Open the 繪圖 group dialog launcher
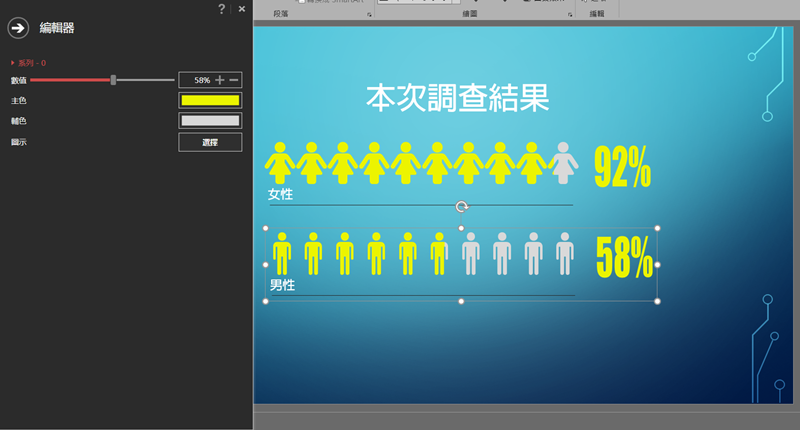 tap(571, 17)
